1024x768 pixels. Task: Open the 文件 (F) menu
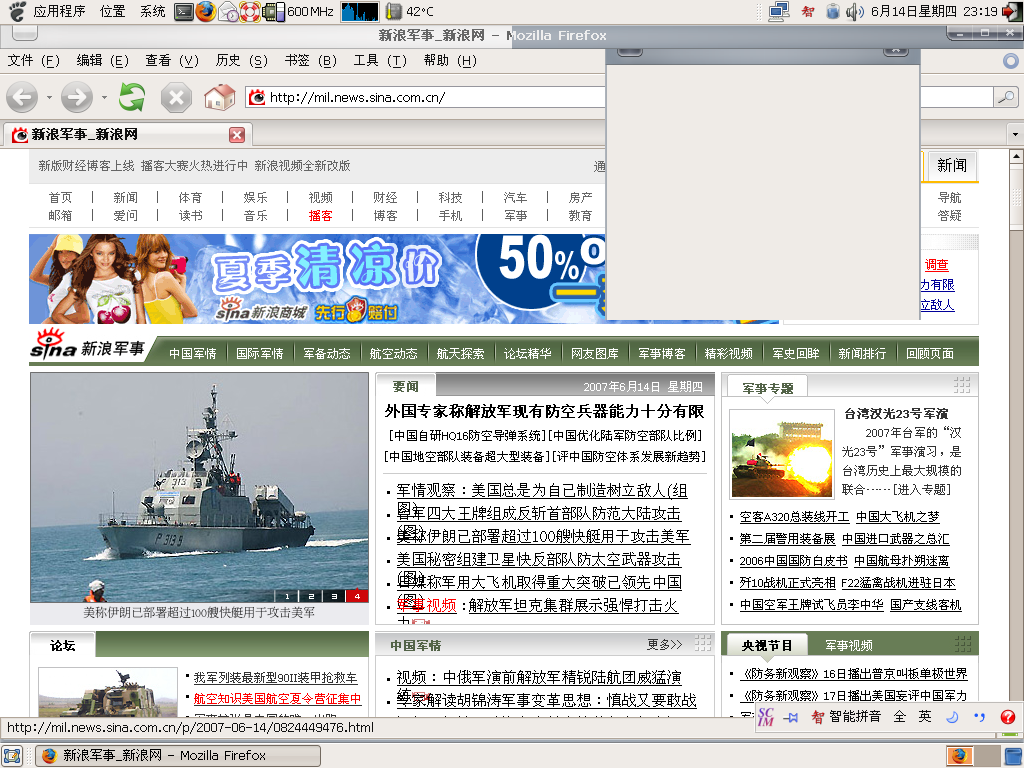(33, 61)
